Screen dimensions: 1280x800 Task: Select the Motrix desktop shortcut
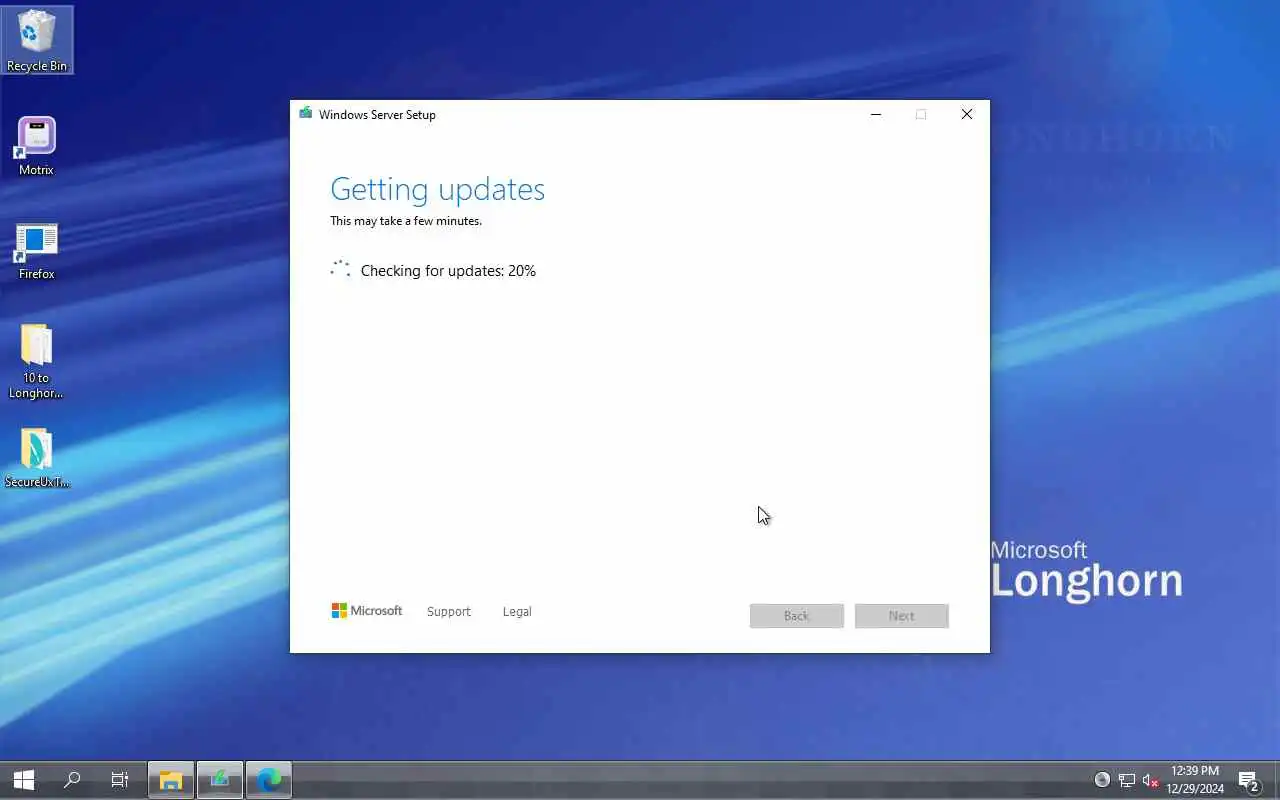pyautogui.click(x=36, y=146)
